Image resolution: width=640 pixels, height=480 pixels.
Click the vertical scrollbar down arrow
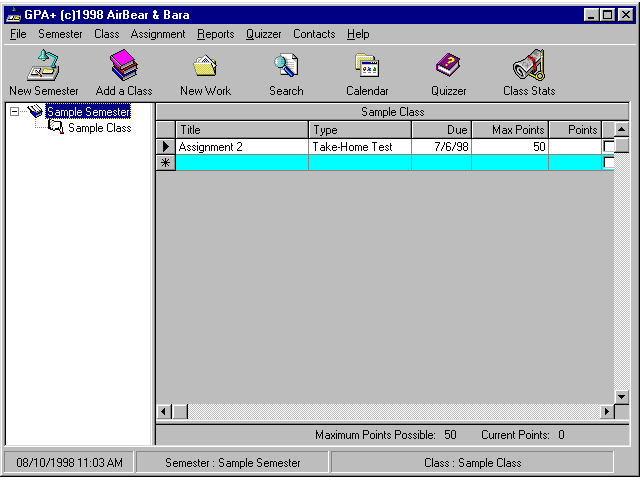tap(621, 397)
